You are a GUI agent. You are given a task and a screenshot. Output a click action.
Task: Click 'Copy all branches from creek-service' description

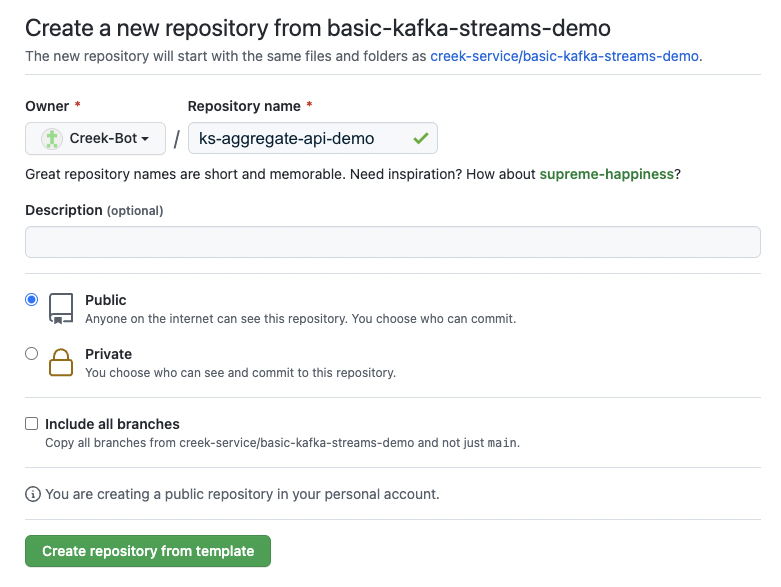tap(282, 443)
